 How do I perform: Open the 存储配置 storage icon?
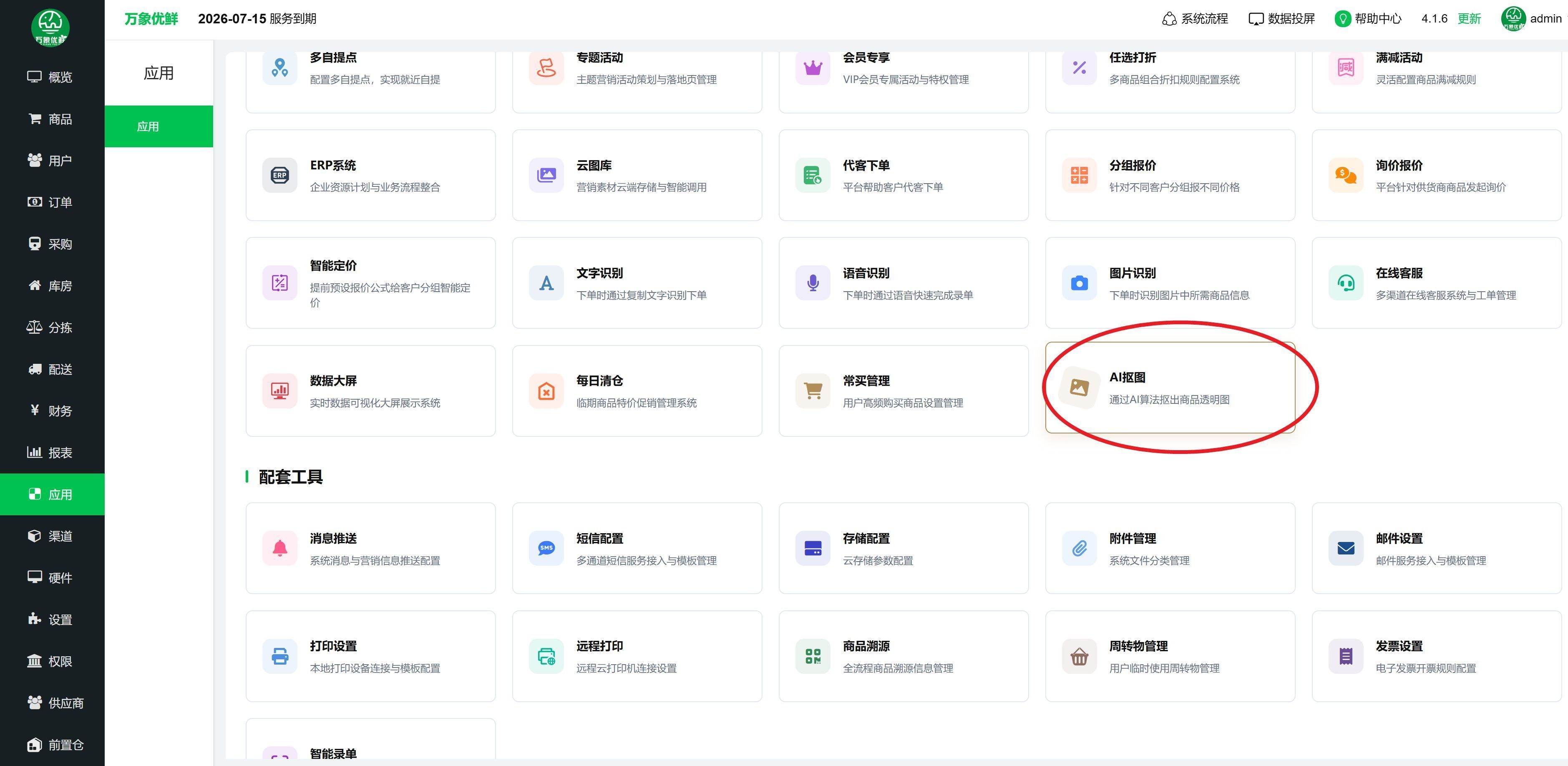point(813,548)
